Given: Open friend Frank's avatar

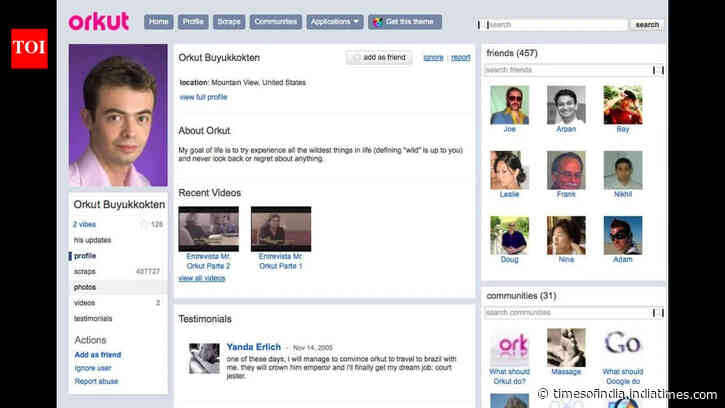Looking at the screenshot, I should click(566, 170).
